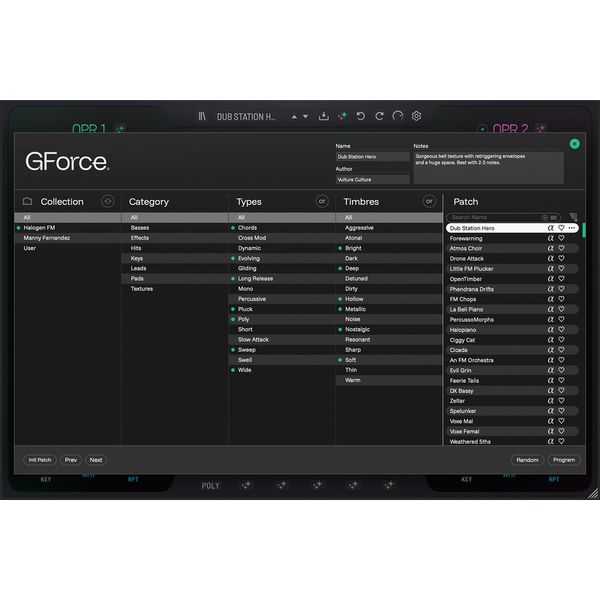The width and height of the screenshot is (600, 600).
Task: Click the Init Patch button
Action: click(40, 460)
